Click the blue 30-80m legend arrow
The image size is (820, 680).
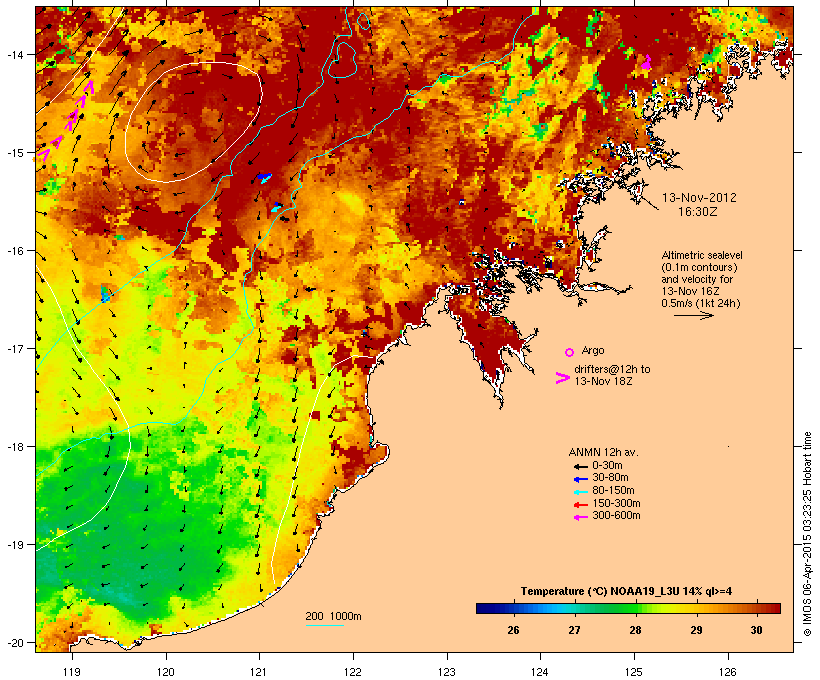pos(580,479)
